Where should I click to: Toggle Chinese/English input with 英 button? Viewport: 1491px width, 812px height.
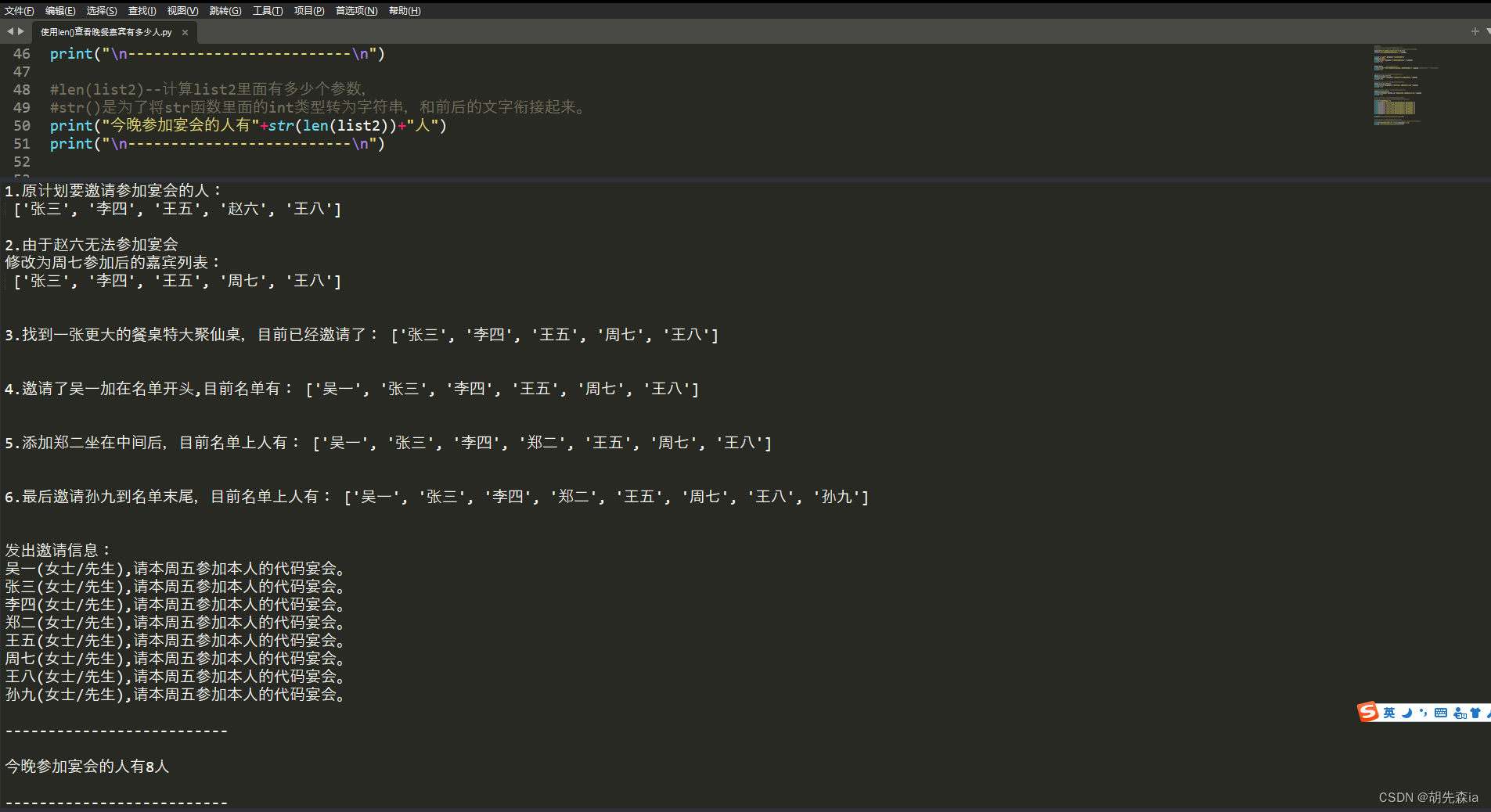(x=1388, y=713)
